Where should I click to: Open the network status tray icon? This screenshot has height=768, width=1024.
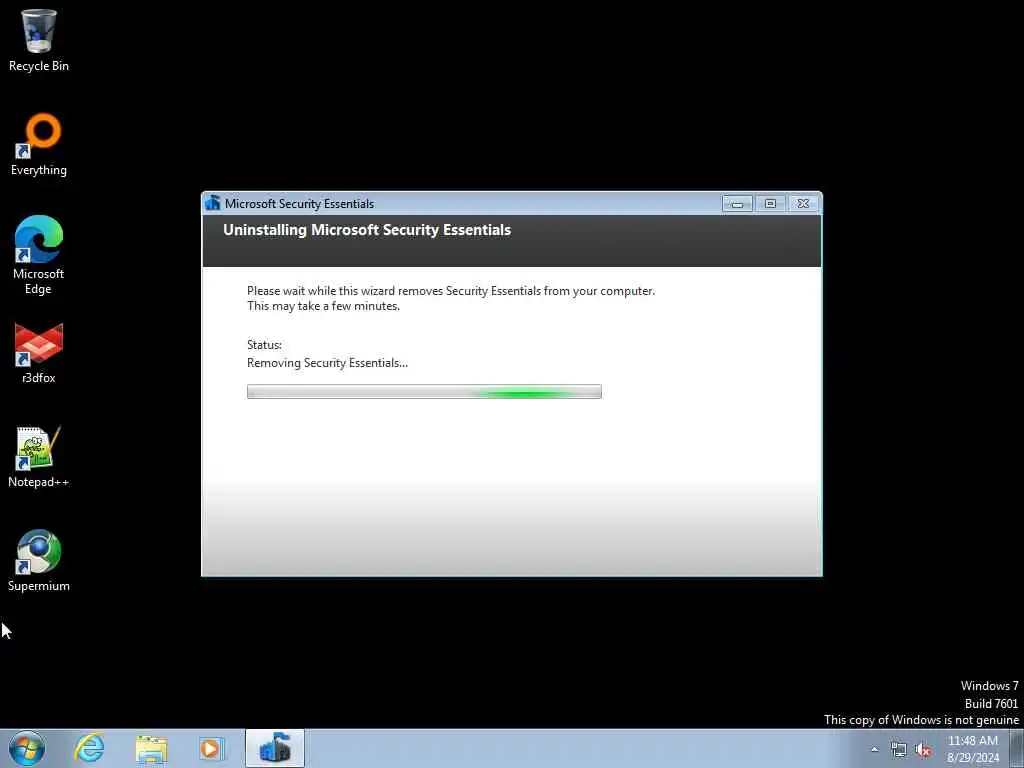[x=899, y=750]
